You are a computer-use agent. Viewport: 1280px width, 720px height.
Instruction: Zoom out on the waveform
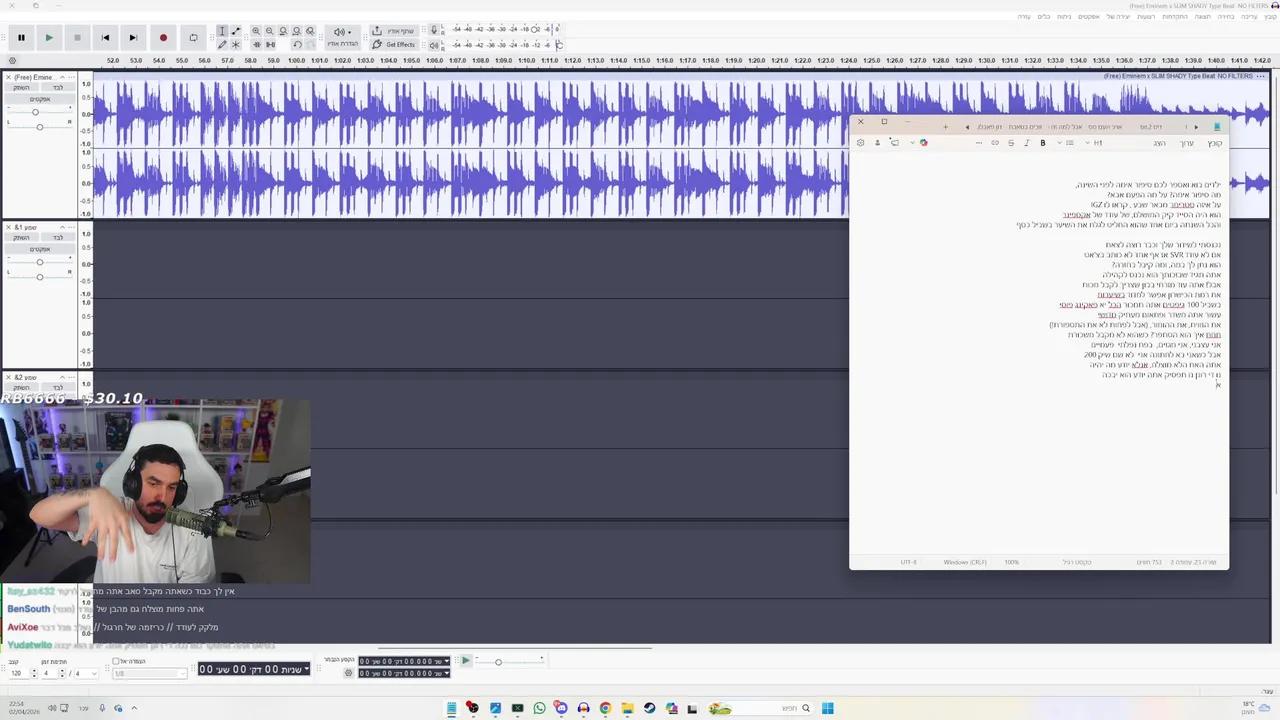tap(269, 31)
